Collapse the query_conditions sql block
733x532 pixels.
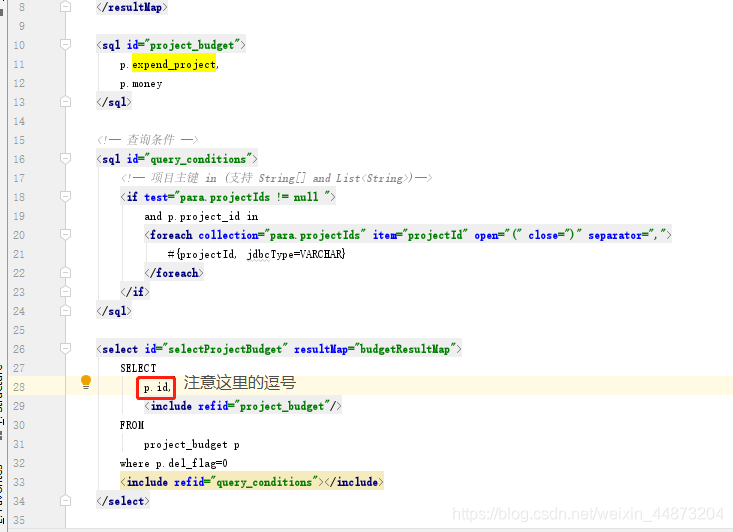[x=66, y=158]
